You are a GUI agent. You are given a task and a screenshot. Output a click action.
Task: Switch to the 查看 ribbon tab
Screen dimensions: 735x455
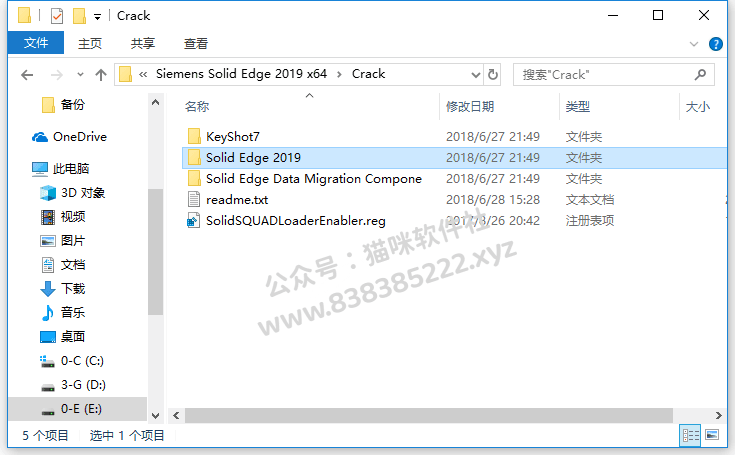point(195,44)
